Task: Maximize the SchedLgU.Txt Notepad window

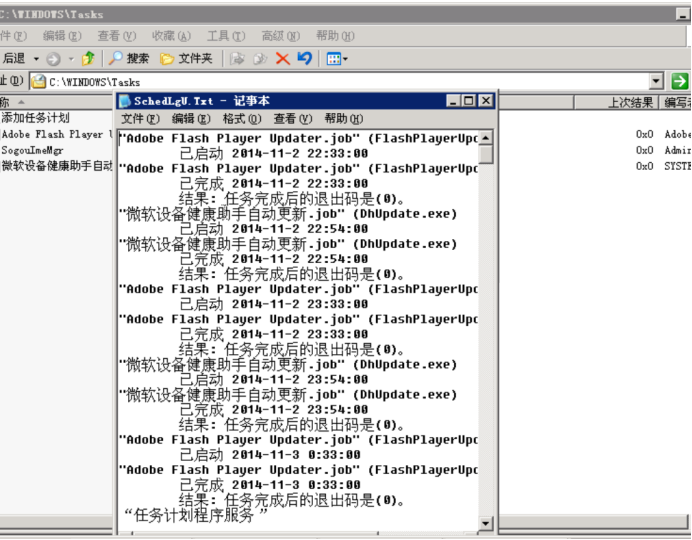Action: 469,101
